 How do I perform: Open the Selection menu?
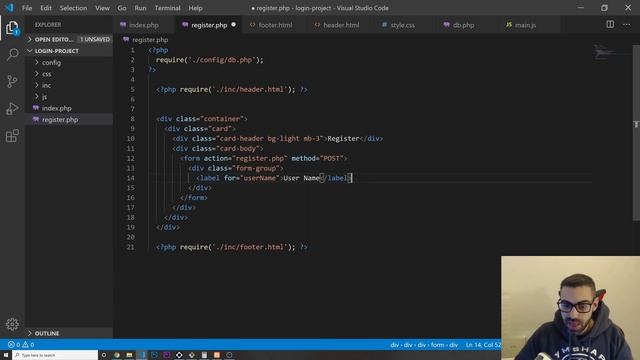coord(73,8)
